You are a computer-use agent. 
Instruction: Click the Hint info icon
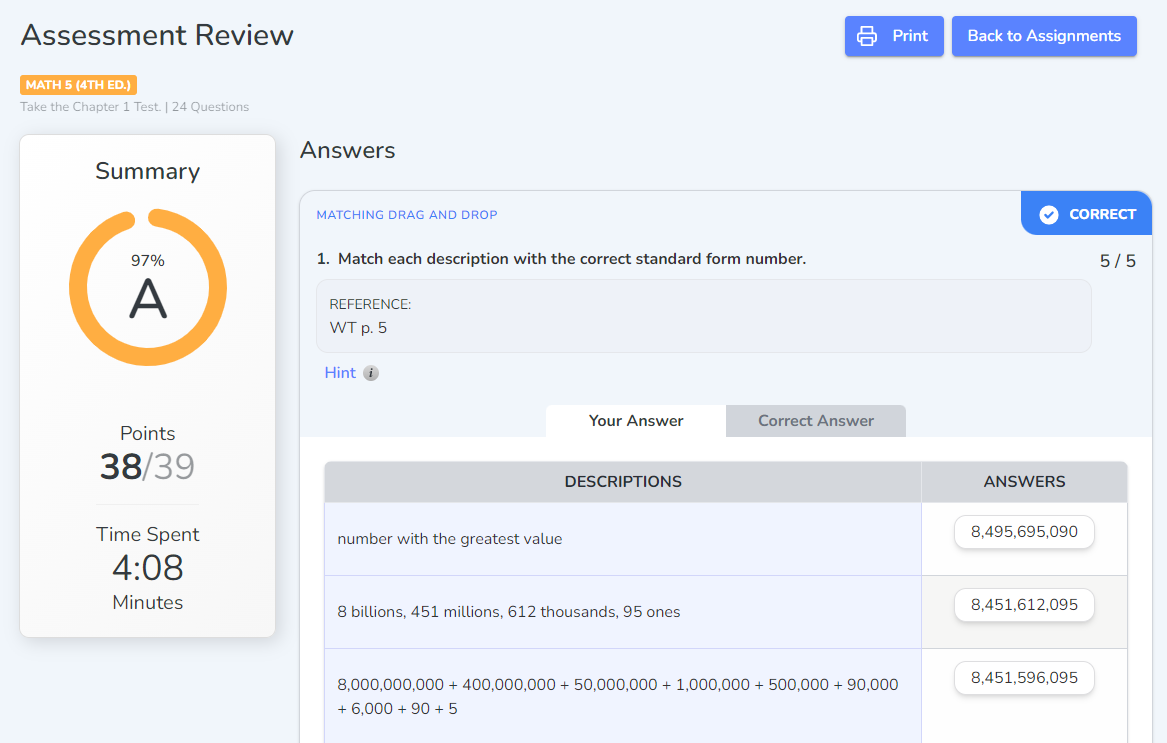point(371,373)
